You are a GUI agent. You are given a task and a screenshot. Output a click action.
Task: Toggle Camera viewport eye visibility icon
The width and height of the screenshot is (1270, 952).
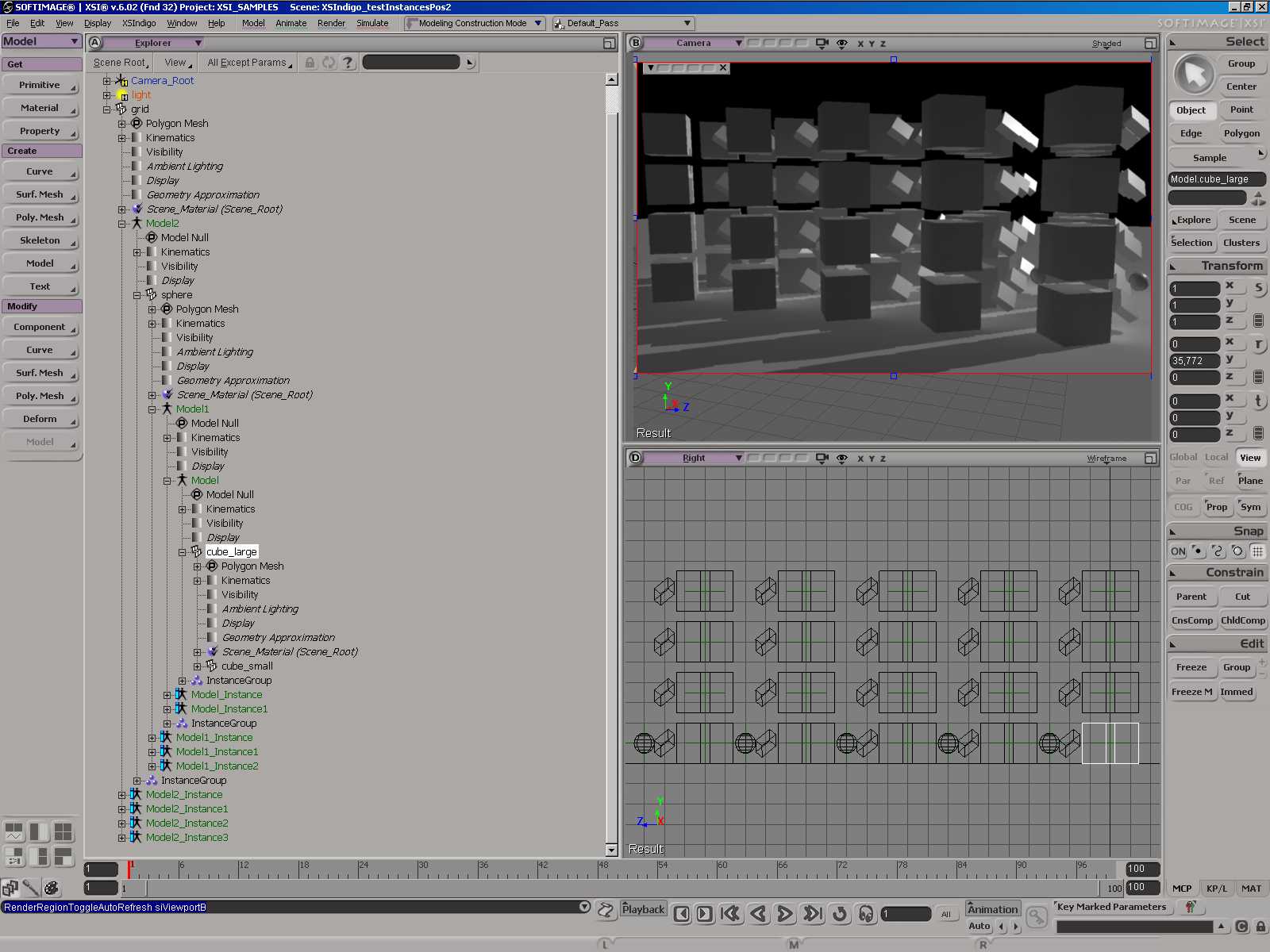click(842, 44)
